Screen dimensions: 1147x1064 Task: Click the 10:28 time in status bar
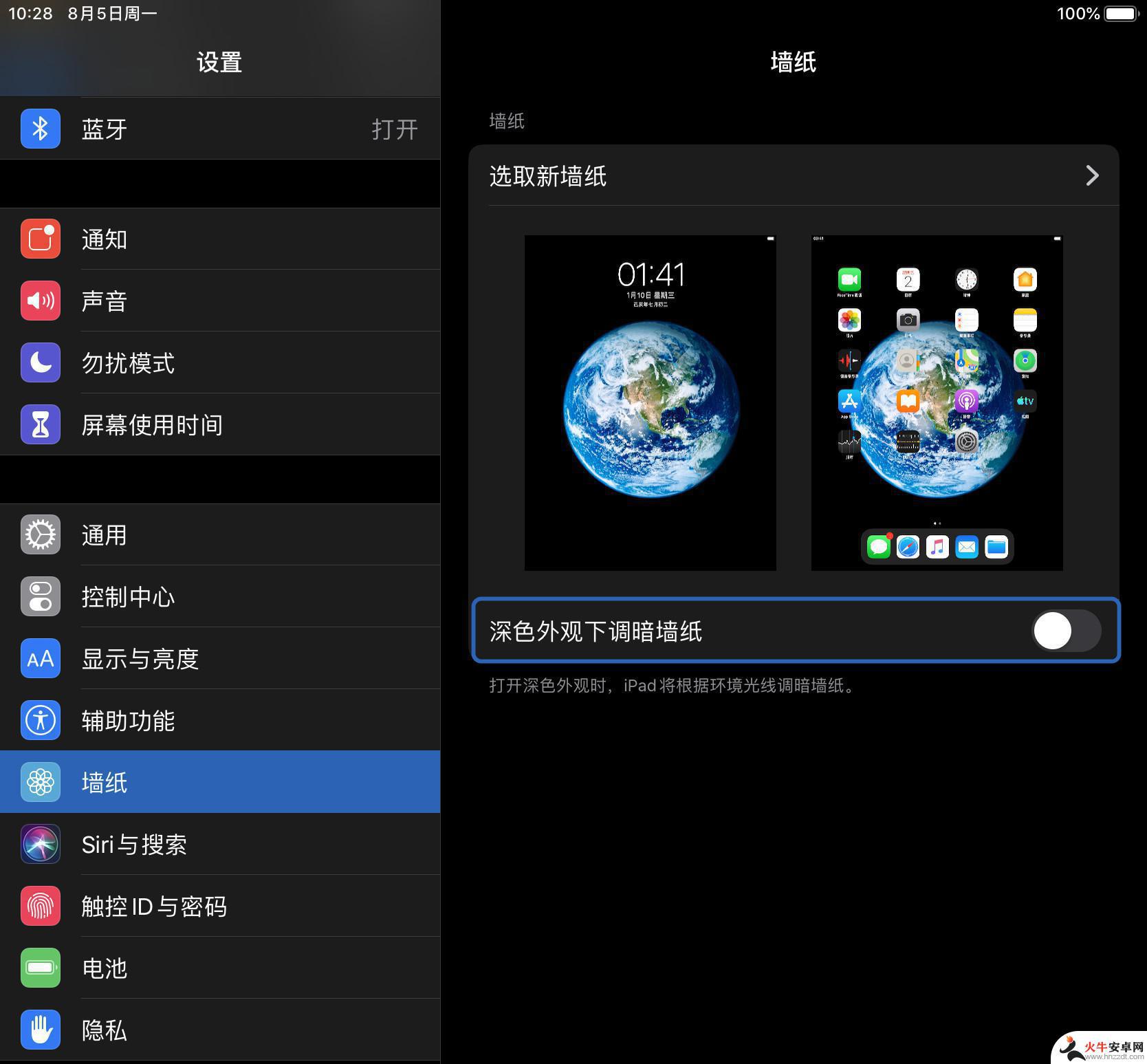click(30, 14)
